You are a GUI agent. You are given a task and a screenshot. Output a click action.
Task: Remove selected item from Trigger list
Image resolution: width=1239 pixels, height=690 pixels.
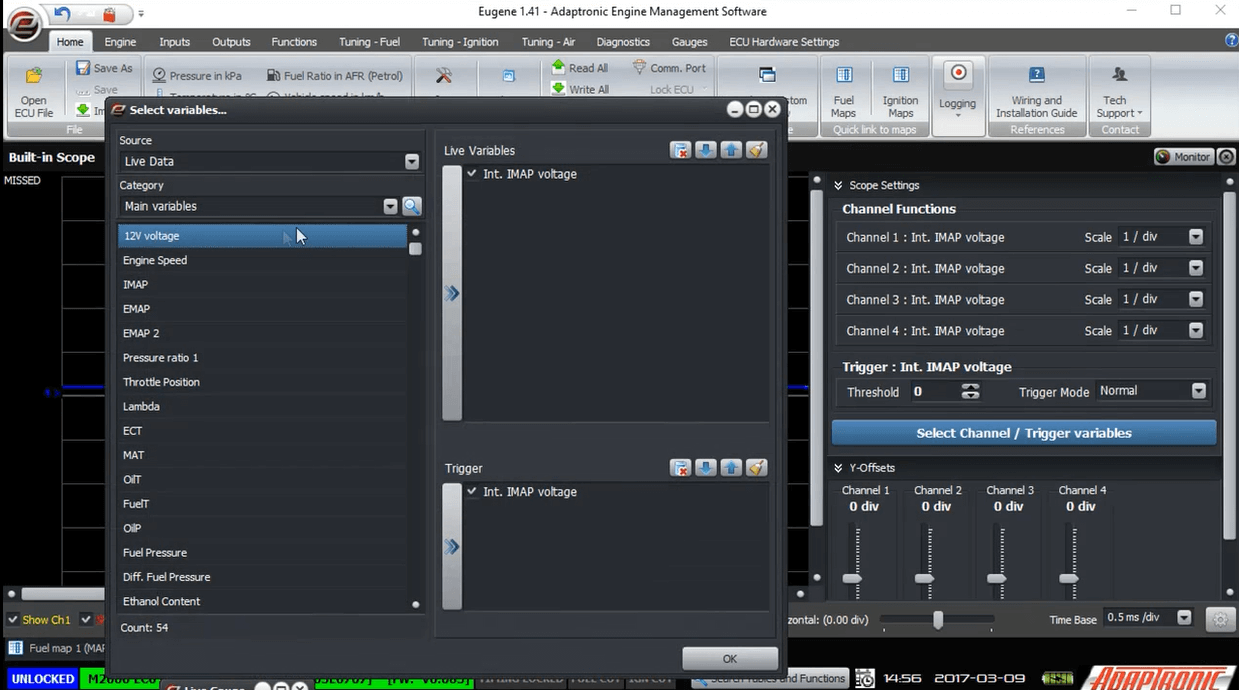[x=680, y=468]
